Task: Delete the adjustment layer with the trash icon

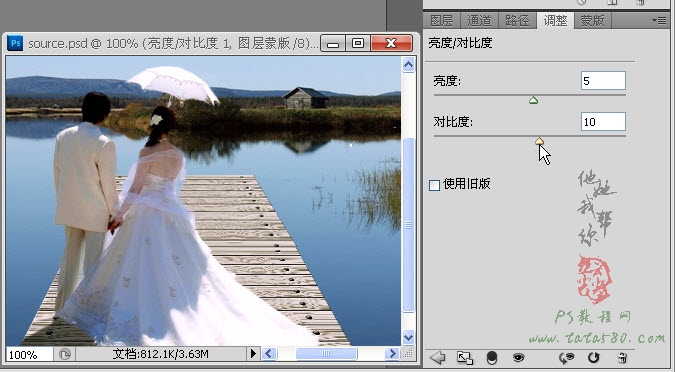Action: 622,357
